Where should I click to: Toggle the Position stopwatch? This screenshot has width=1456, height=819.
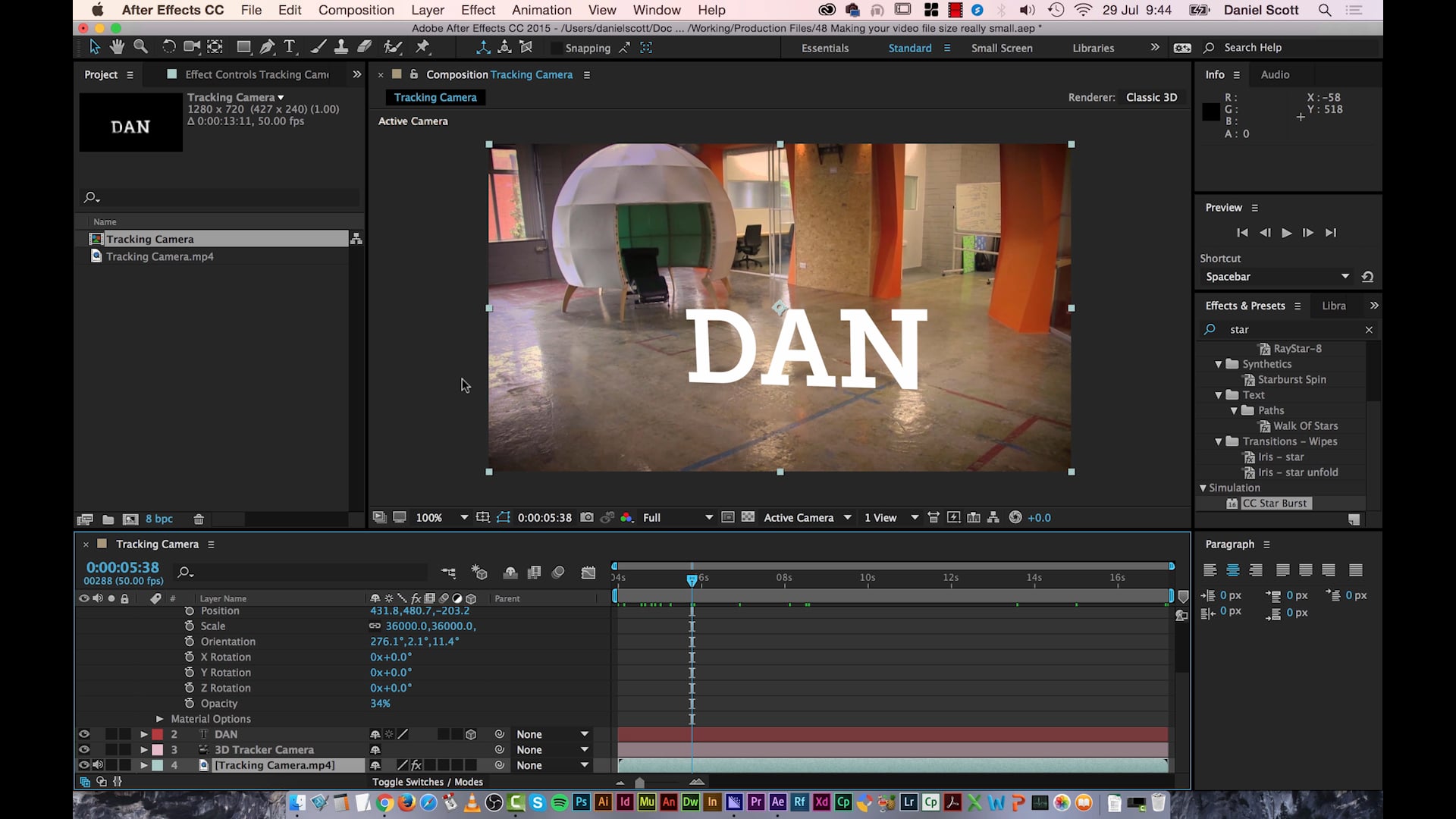click(190, 610)
